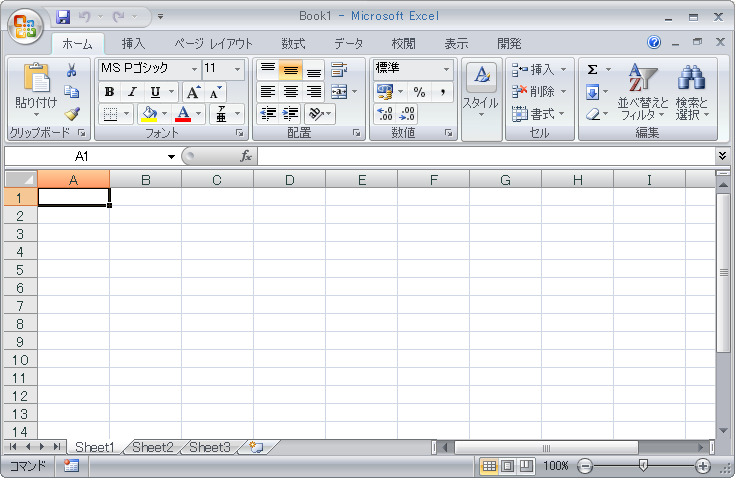Click the text orientation icon
This screenshot has height=478, width=735.
coord(316,114)
